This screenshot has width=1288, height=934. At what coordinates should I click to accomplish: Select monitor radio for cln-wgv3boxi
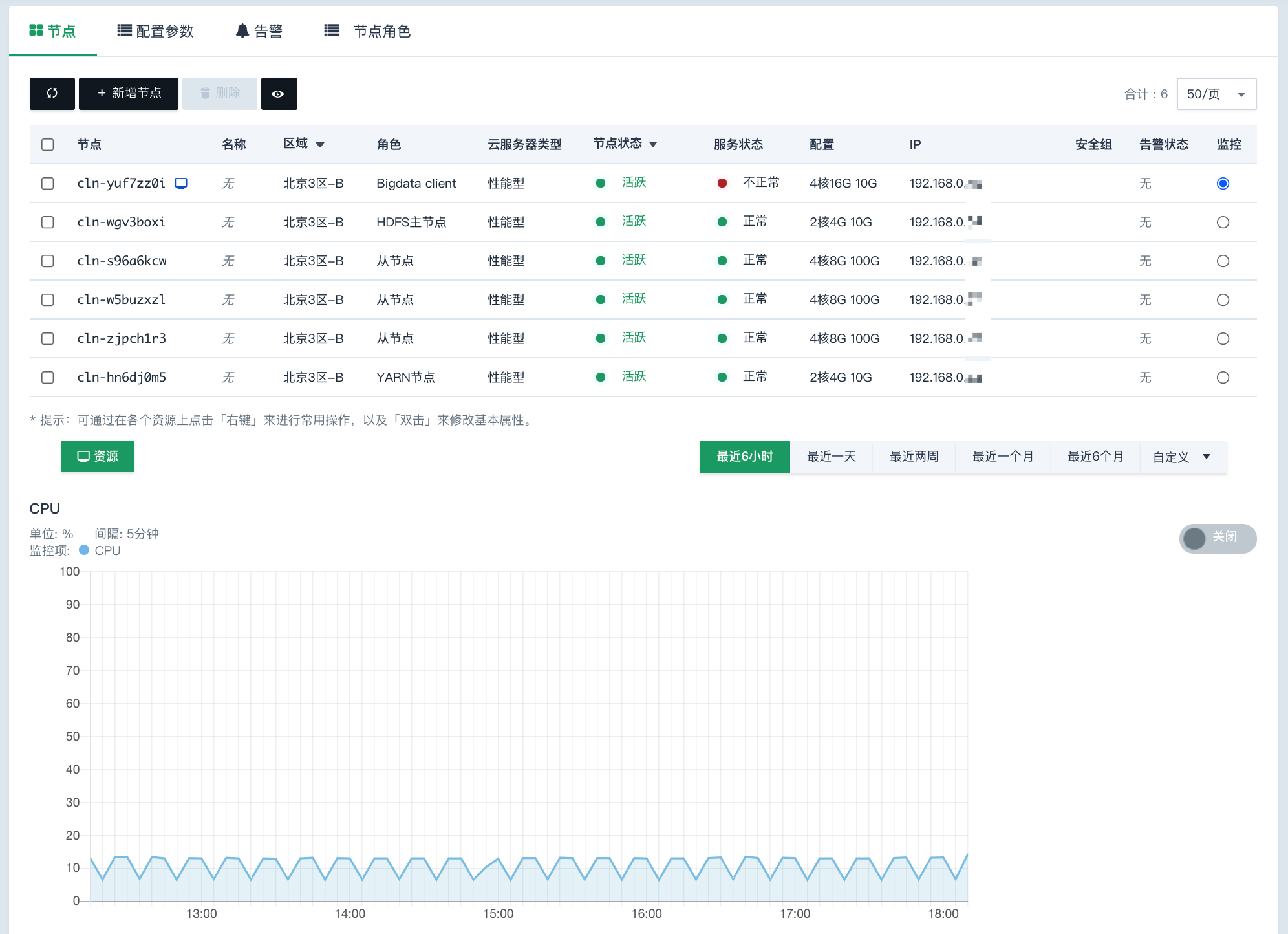pyautogui.click(x=1223, y=223)
